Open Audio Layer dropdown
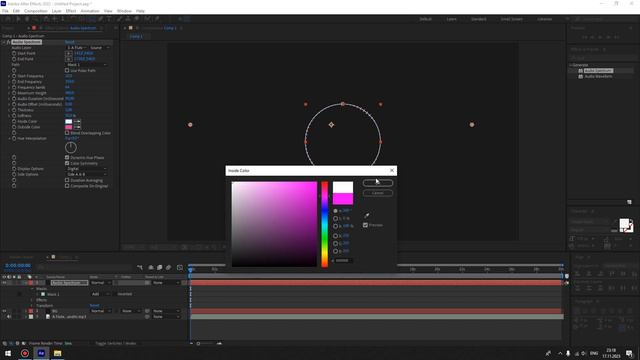640x360 pixels. (x=77, y=47)
